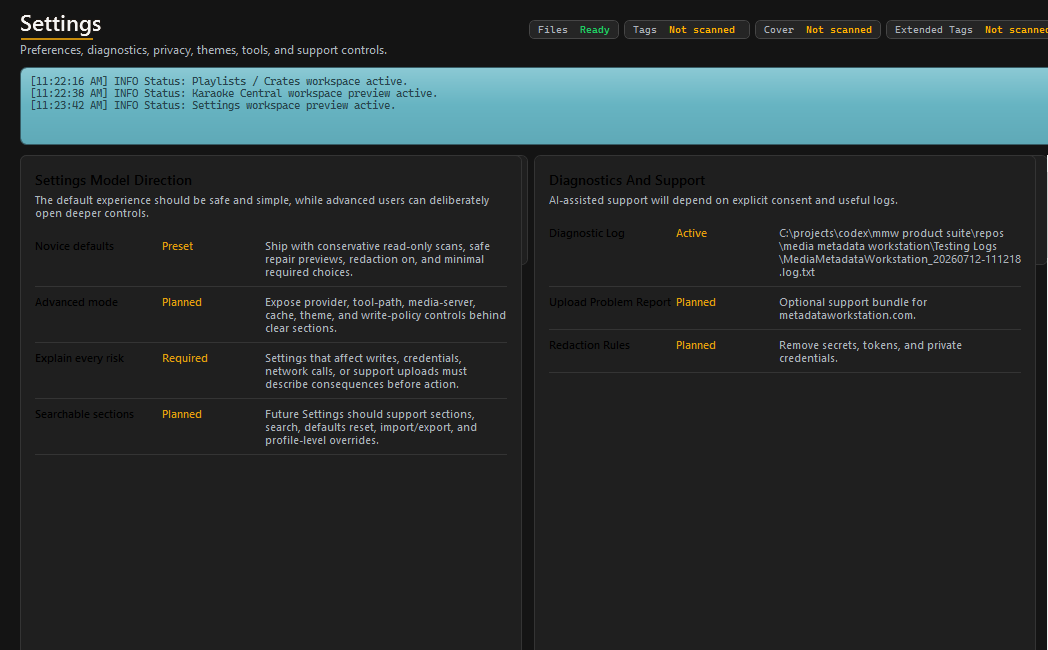Click the Diagnostics And Support heading

point(627,180)
